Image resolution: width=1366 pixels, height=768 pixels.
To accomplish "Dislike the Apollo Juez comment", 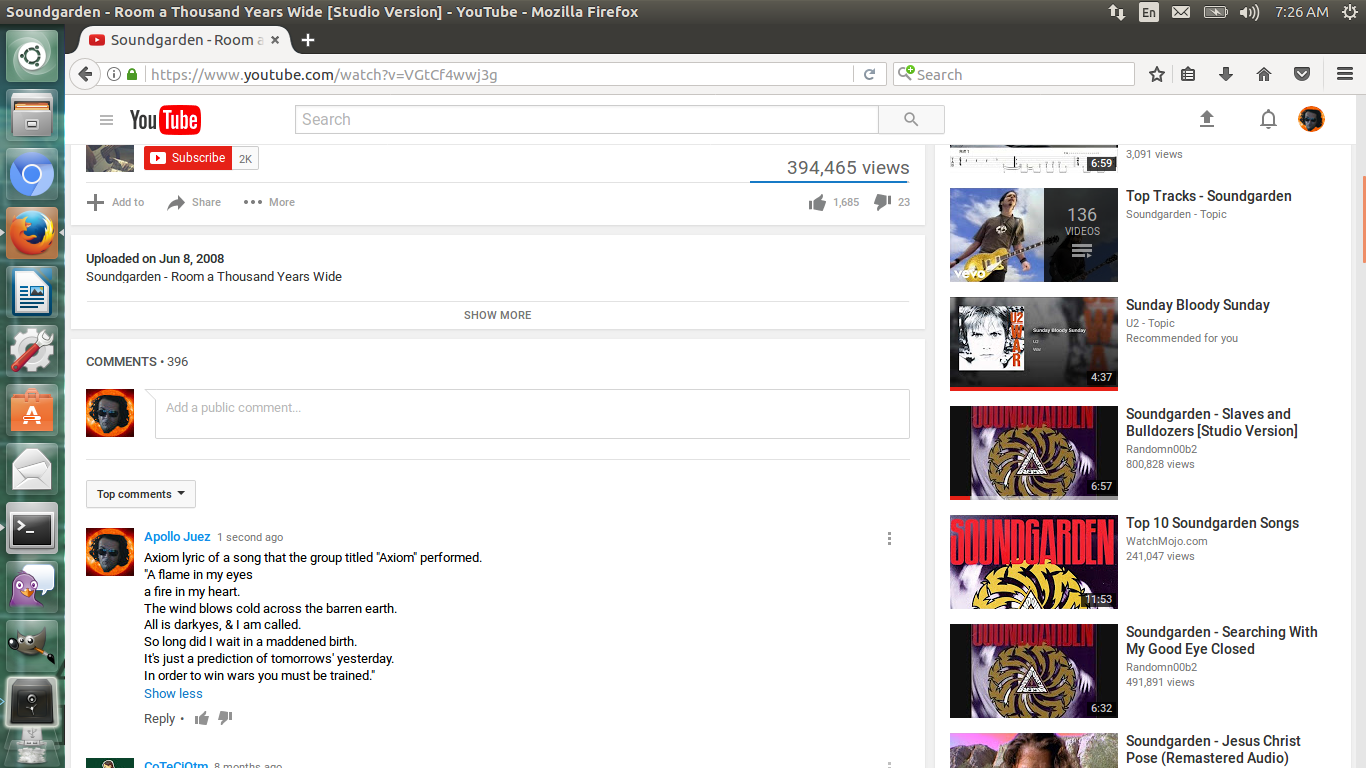I will click(225, 718).
